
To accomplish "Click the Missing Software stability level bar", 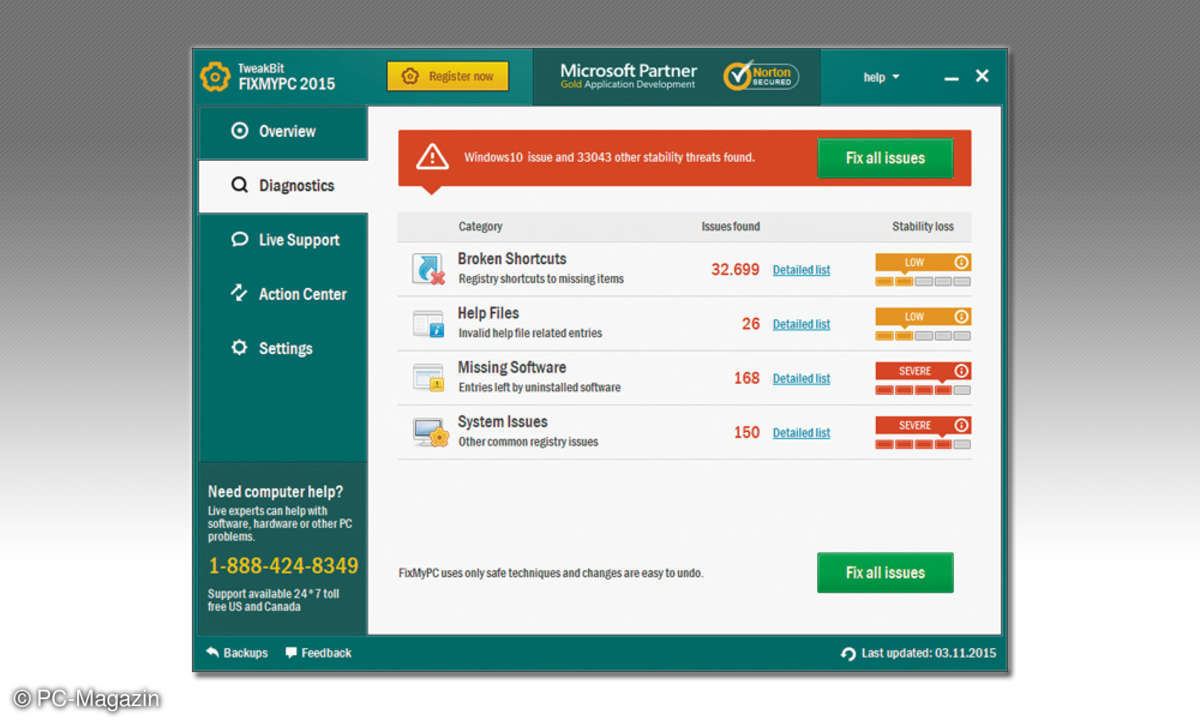I will pyautogui.click(x=923, y=391).
